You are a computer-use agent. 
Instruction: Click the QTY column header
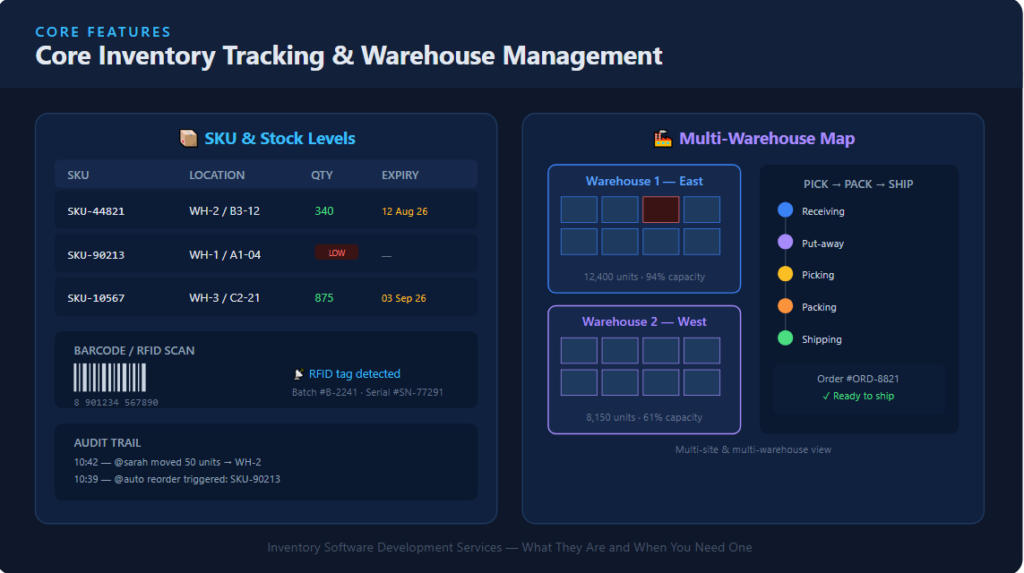(x=321, y=175)
